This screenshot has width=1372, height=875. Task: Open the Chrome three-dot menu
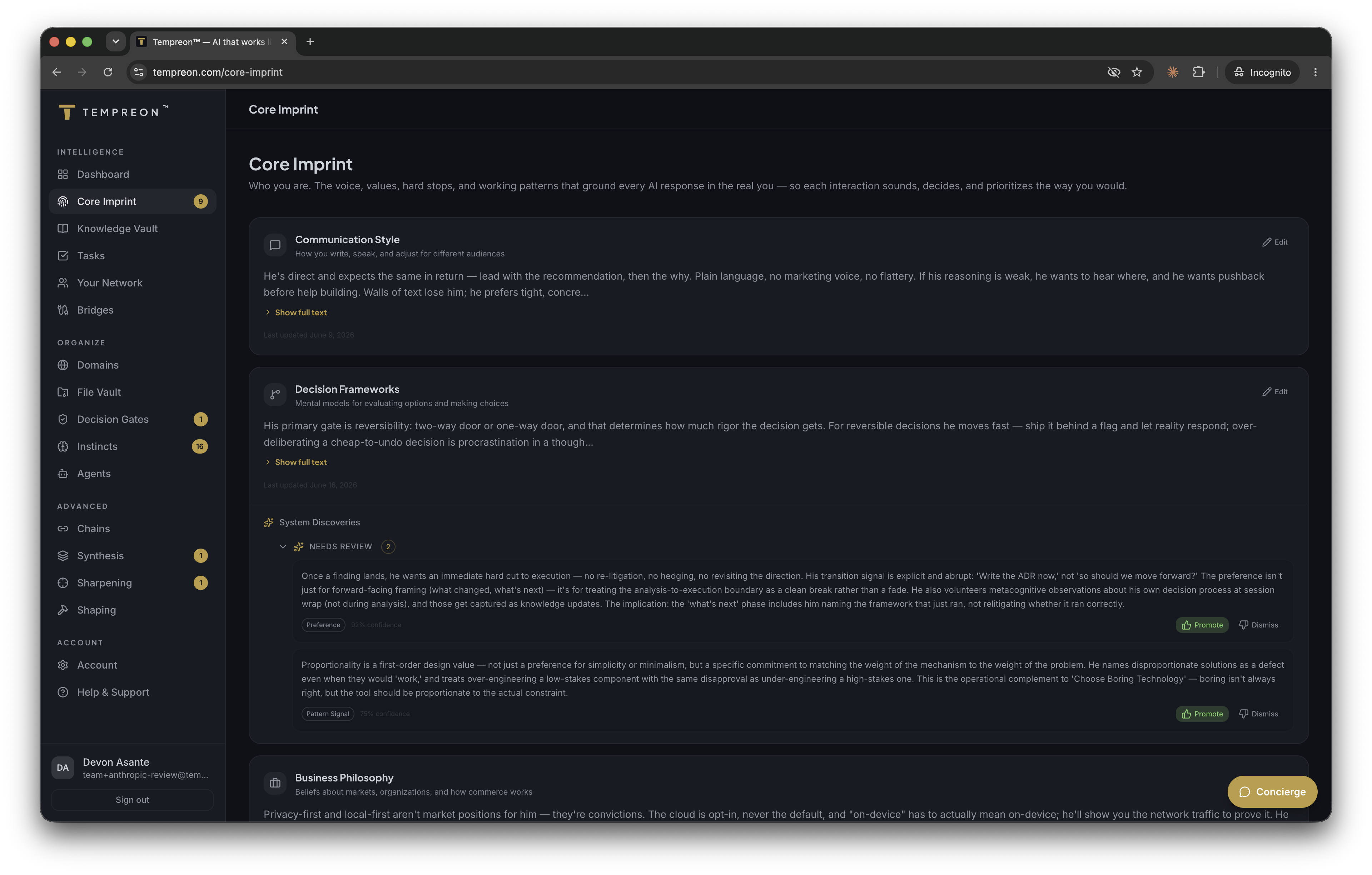[1315, 72]
